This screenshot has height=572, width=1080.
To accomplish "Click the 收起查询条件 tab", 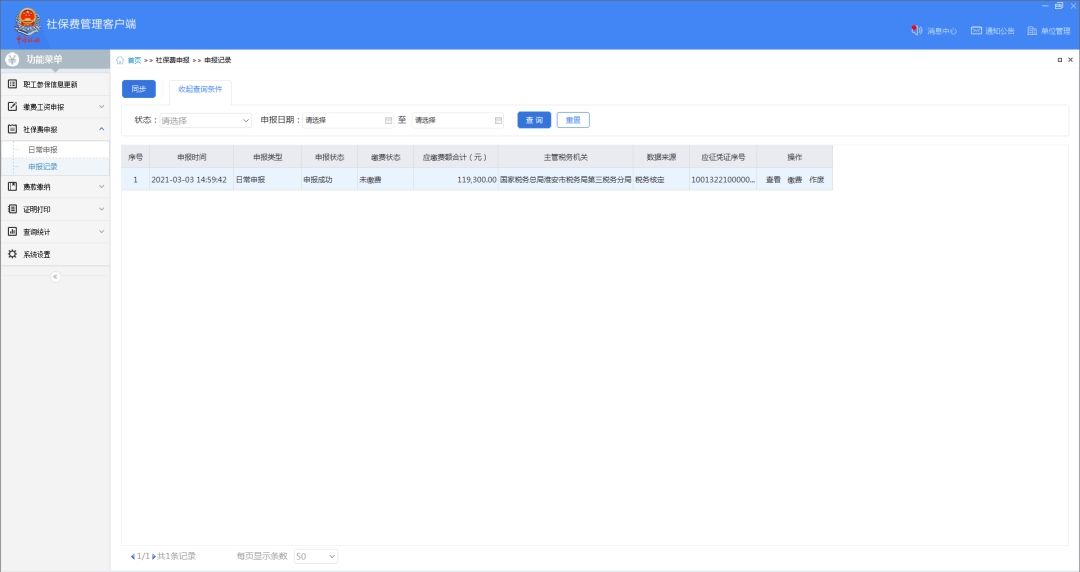I will [x=200, y=89].
